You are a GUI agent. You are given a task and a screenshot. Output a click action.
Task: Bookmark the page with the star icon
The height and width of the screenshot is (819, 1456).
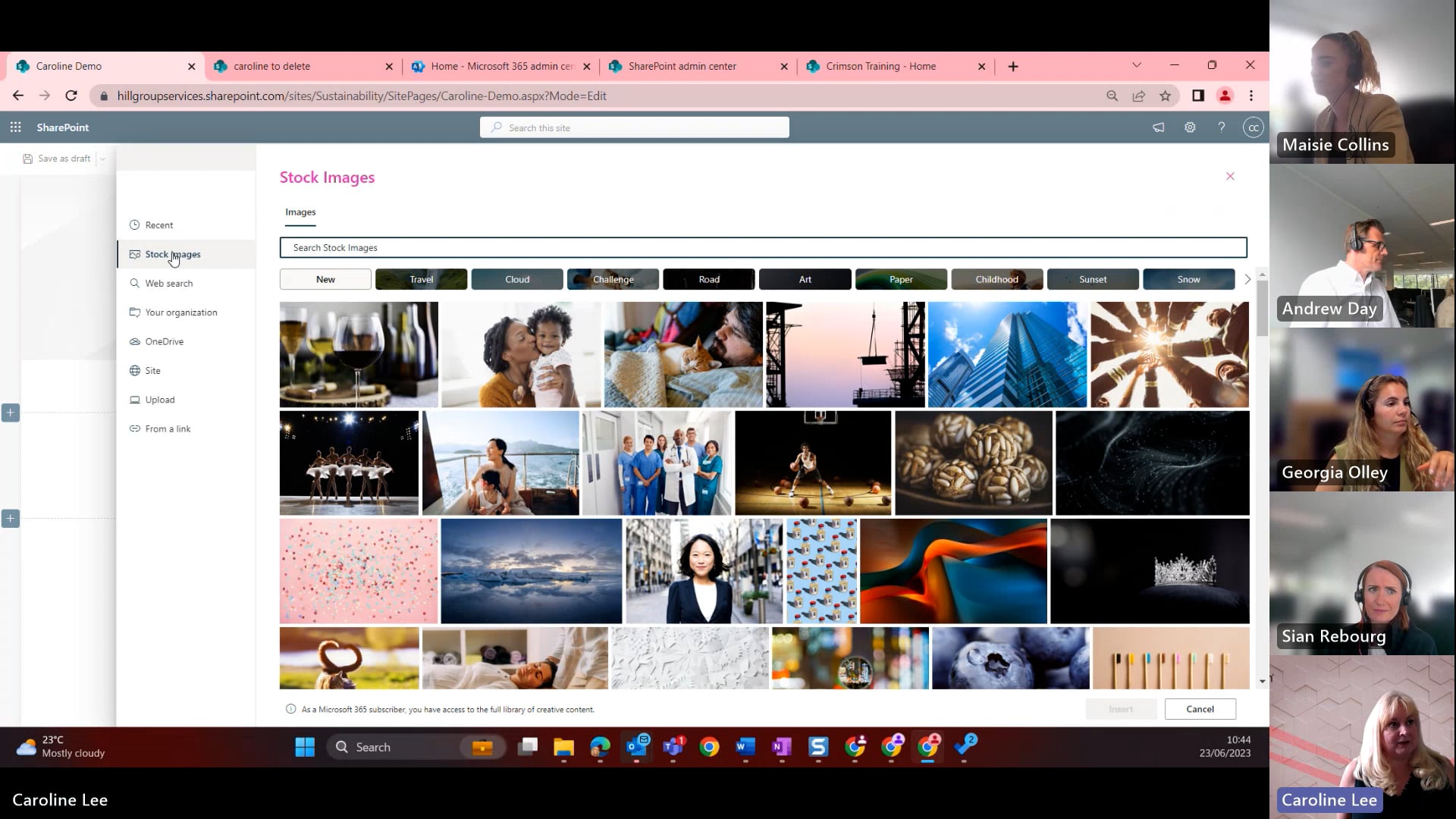[x=1166, y=96]
